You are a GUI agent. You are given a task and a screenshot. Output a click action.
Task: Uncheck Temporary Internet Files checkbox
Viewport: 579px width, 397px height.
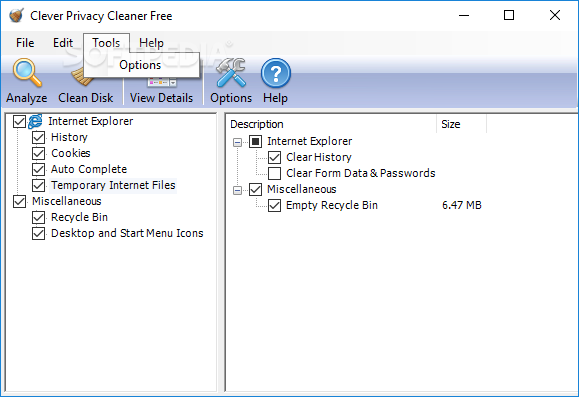point(38,185)
